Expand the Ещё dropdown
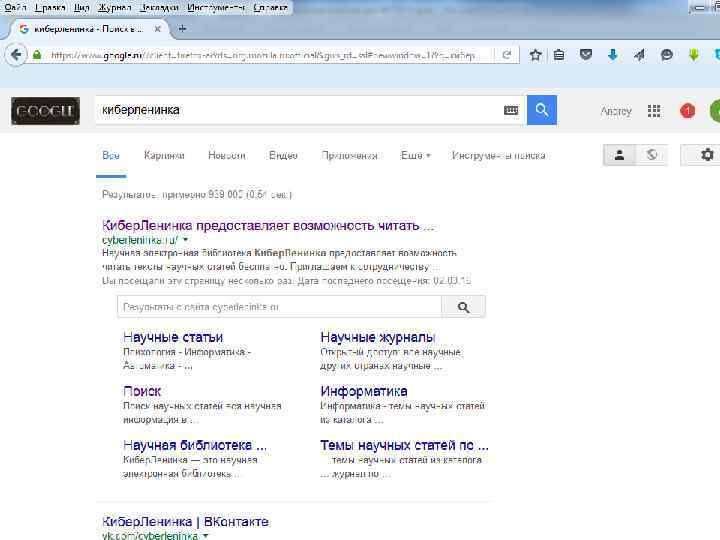The height and width of the screenshot is (540, 720). click(416, 155)
